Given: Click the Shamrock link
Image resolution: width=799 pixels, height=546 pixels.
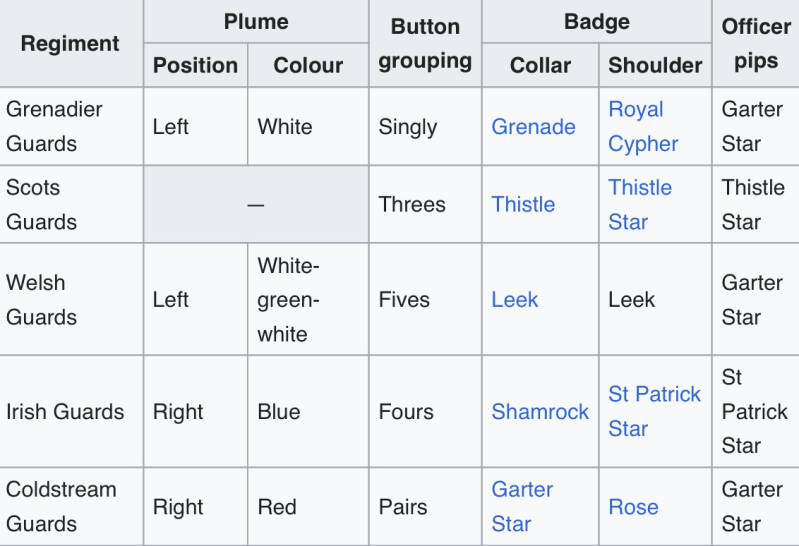Looking at the screenshot, I should tap(540, 411).
